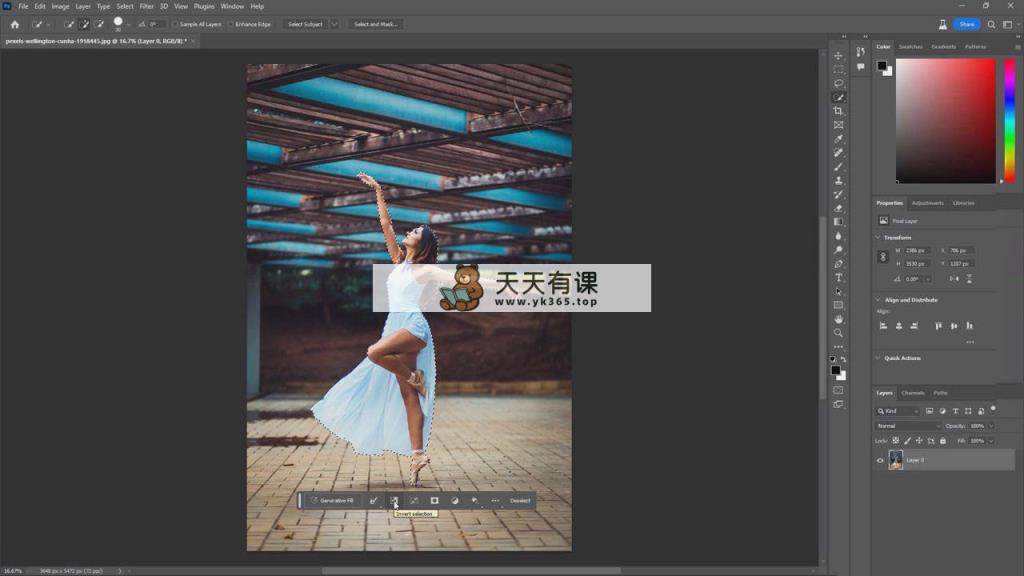Viewport: 1024px width, 576px height.
Task: Click the Generative Fill button
Action: [x=332, y=500]
